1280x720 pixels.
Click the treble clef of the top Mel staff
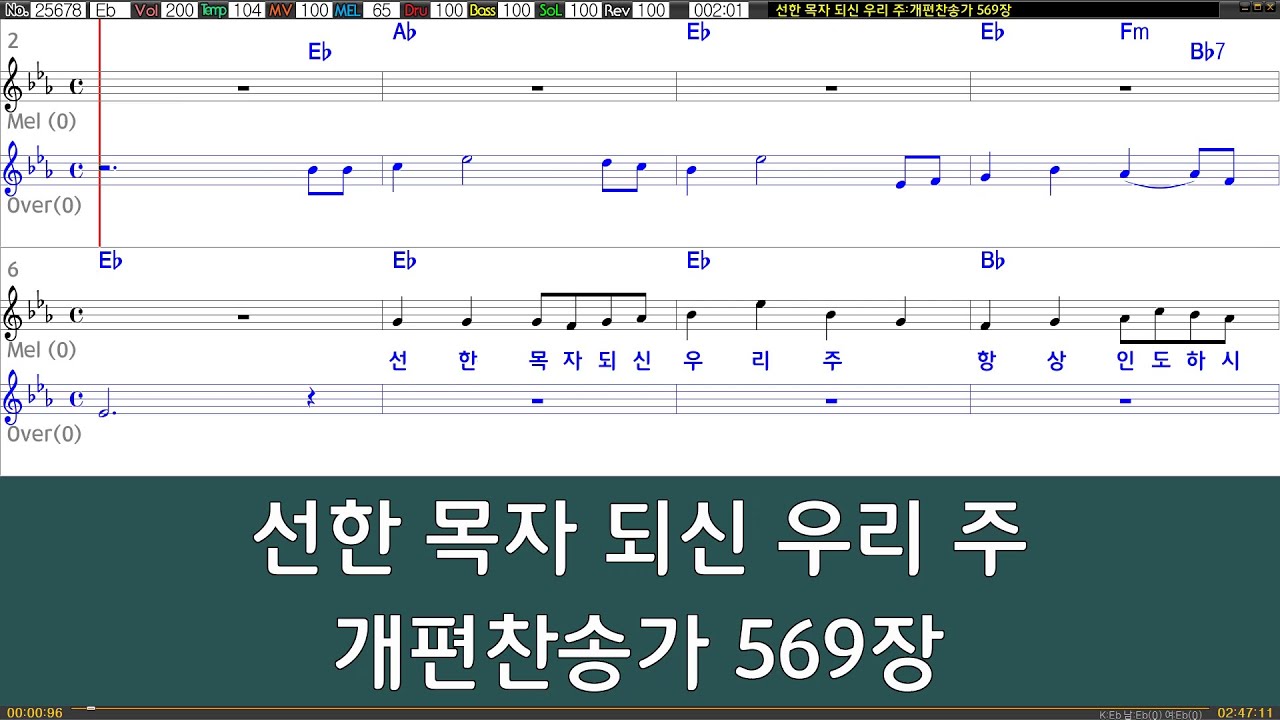tap(14, 86)
